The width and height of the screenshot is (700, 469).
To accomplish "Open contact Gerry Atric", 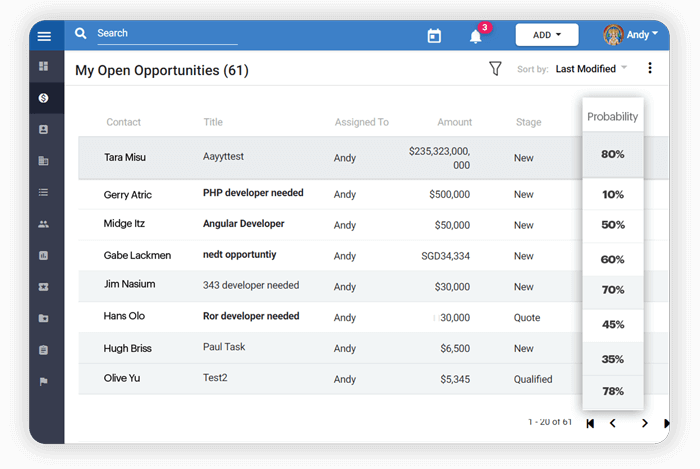I will point(128,195).
